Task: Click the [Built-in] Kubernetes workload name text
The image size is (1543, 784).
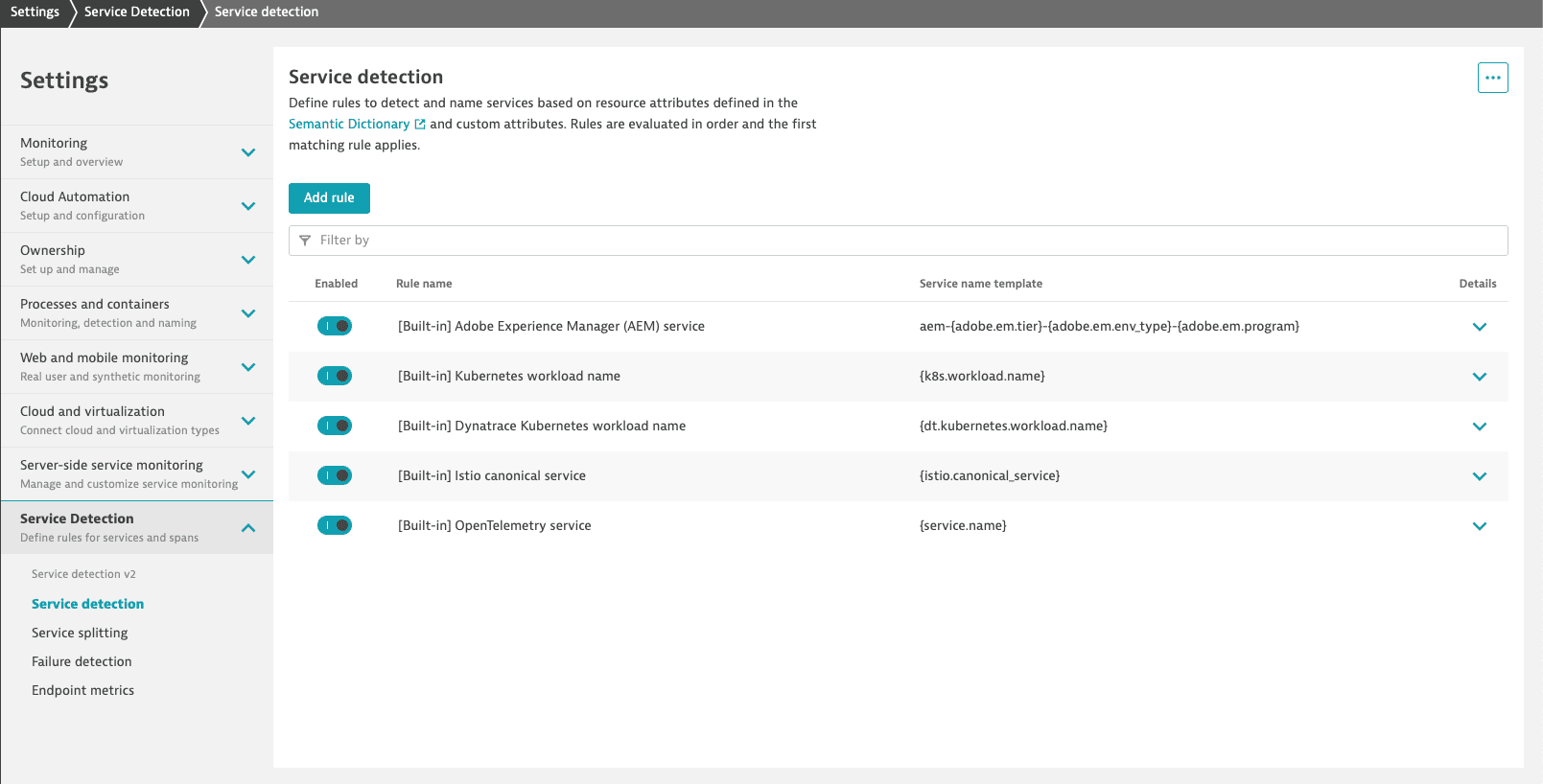Action: coord(509,376)
